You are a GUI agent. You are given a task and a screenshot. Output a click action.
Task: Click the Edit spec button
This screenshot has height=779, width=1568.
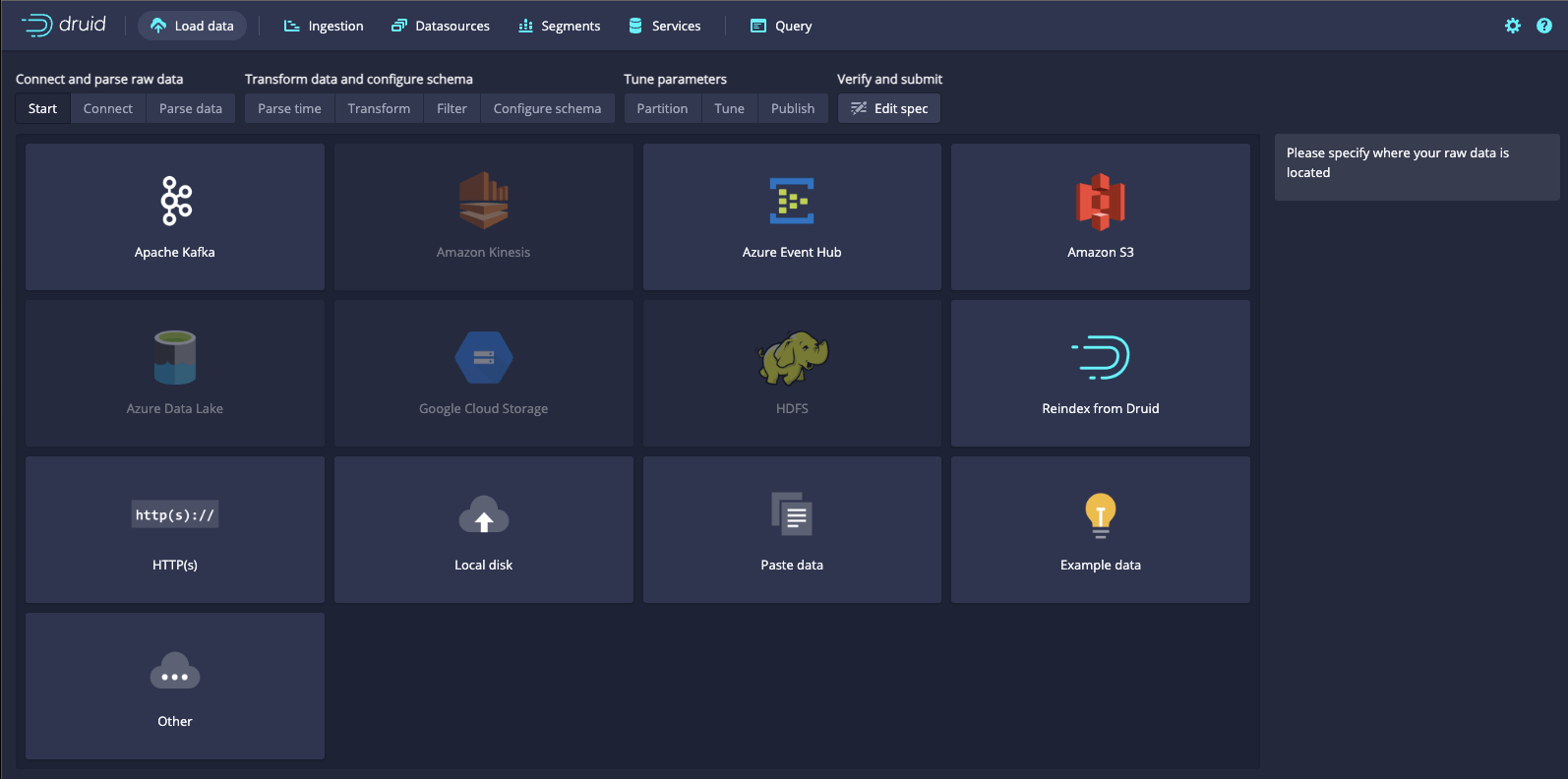click(x=889, y=108)
